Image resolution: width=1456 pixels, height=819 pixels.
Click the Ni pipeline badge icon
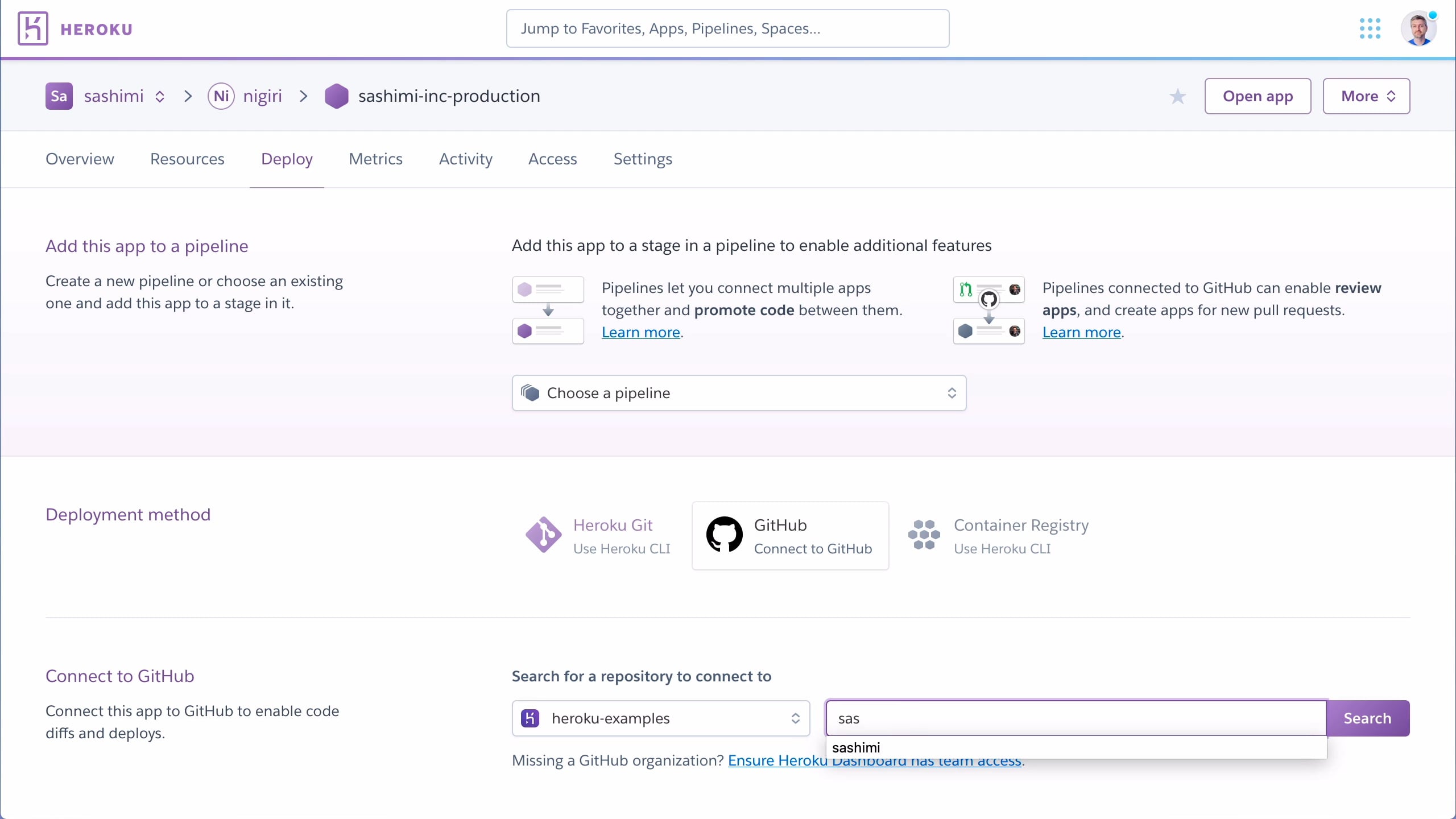click(221, 96)
